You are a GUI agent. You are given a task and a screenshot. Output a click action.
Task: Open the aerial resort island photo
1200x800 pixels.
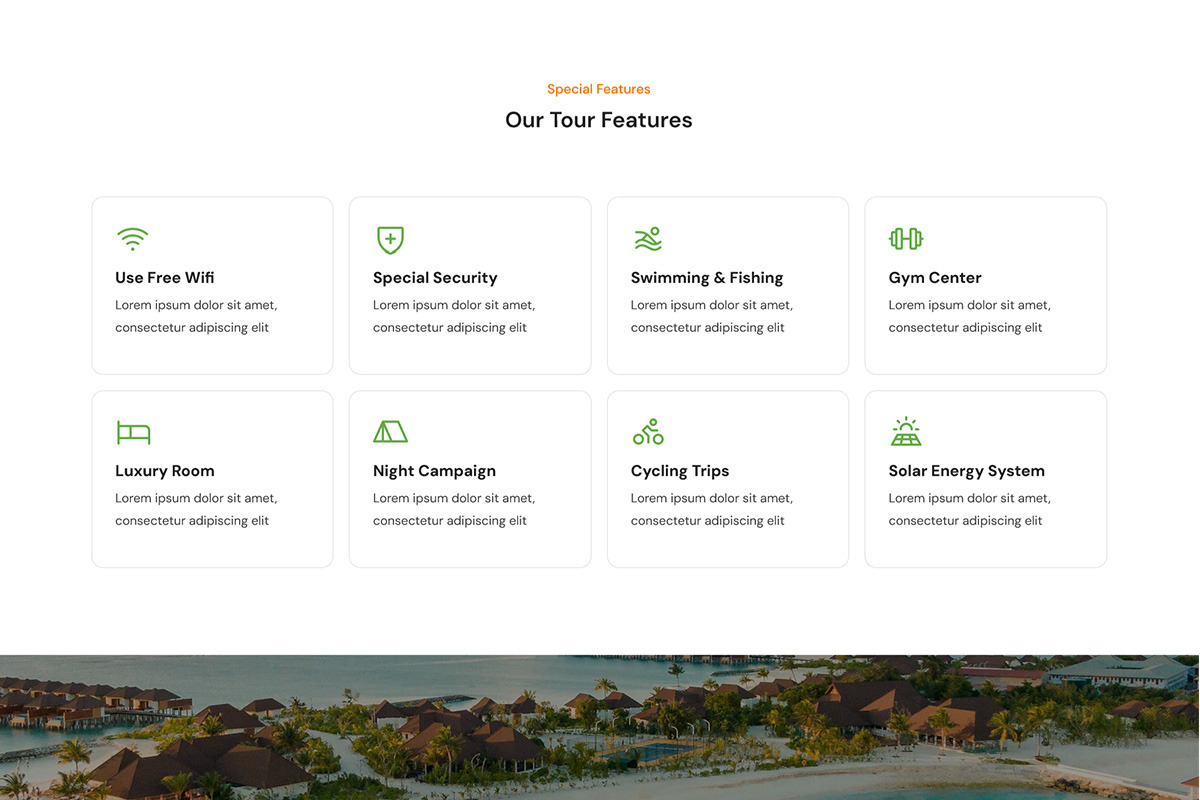tap(600, 727)
